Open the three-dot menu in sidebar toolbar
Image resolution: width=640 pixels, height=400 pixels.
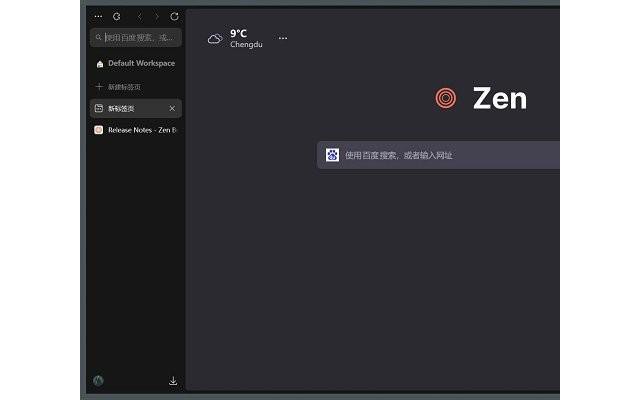(x=98, y=16)
